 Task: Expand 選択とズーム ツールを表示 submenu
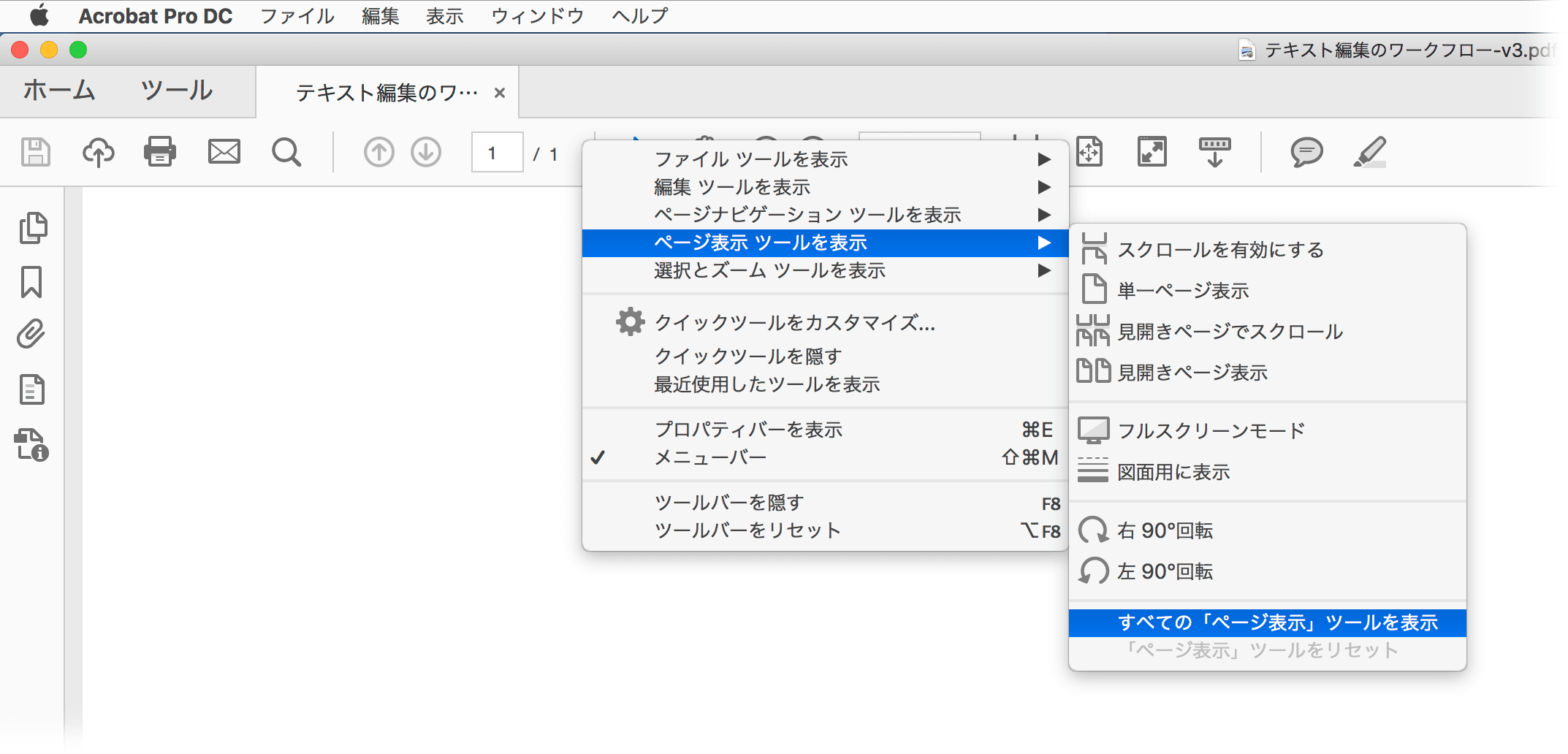pos(826,270)
